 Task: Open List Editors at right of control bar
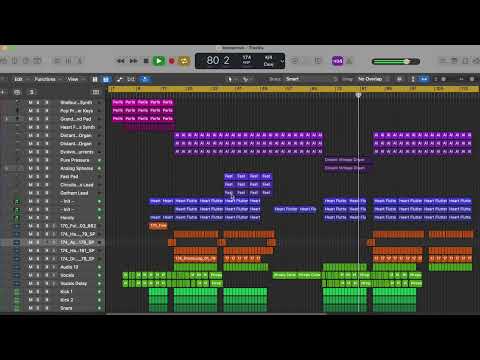click(443, 61)
